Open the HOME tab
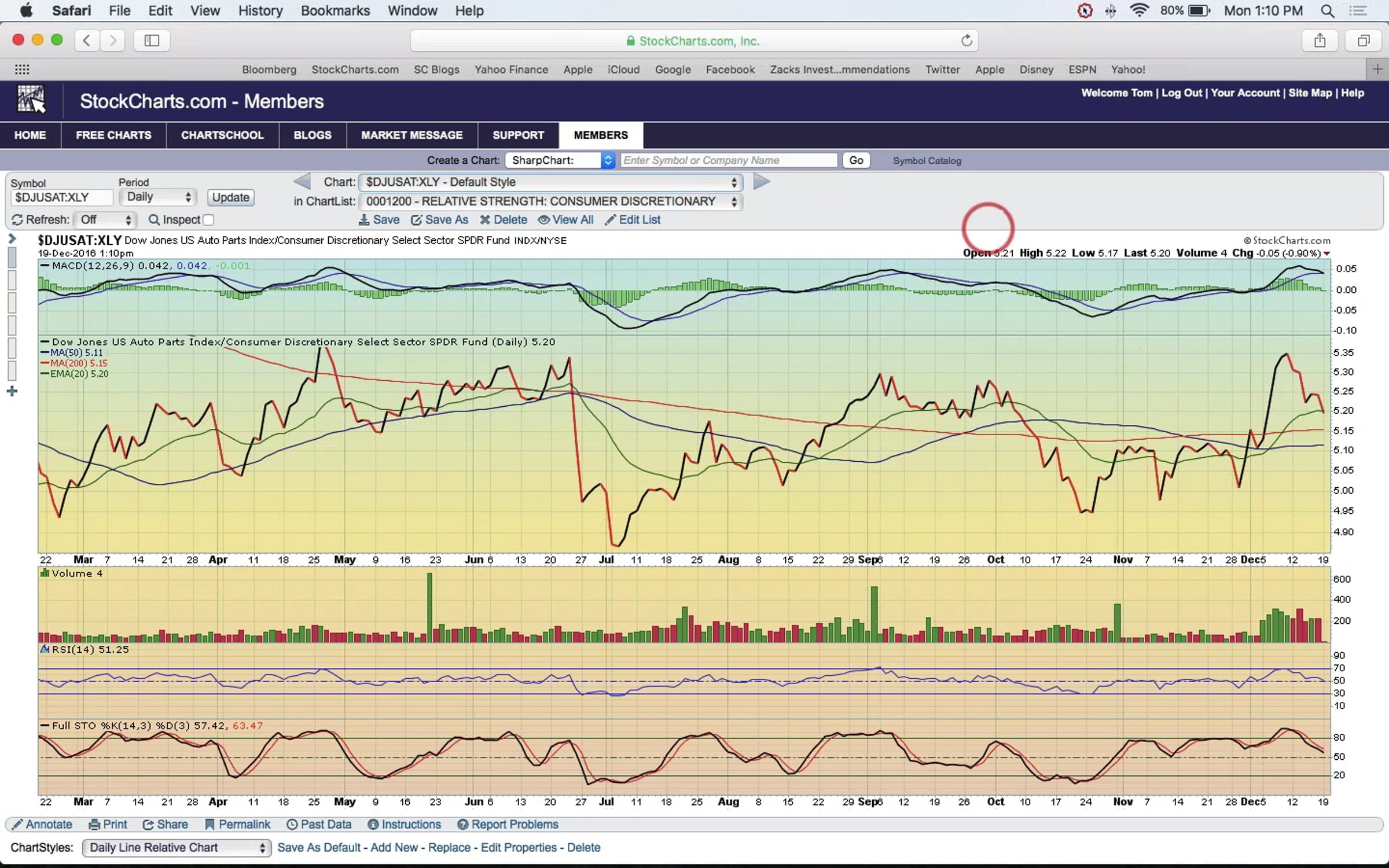The height and width of the screenshot is (868, 1389). [30, 135]
